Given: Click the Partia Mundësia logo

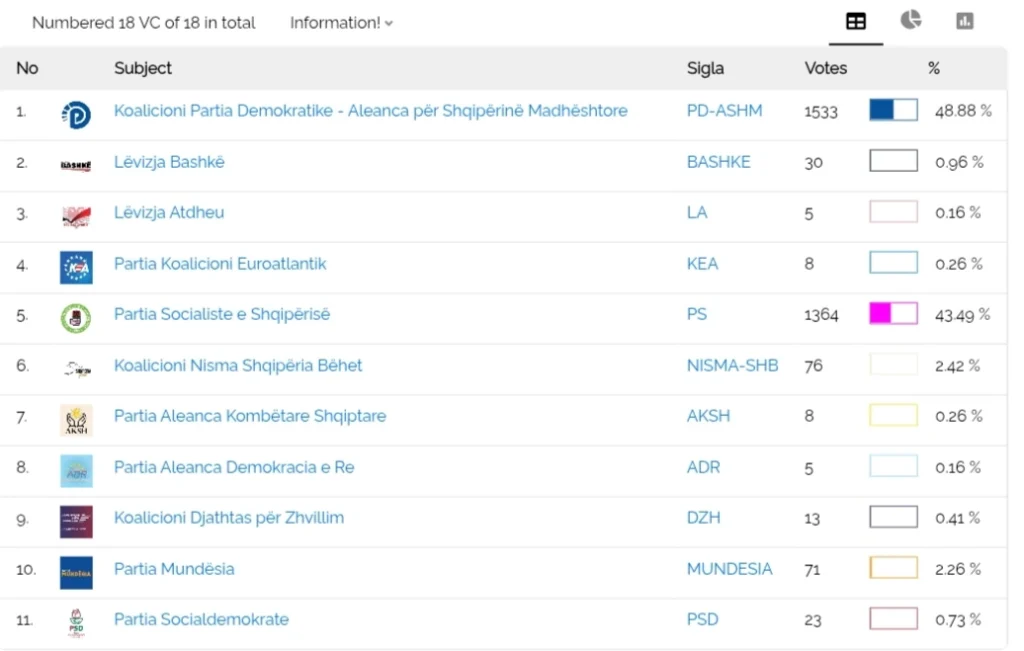Looking at the screenshot, I should [x=76, y=572].
